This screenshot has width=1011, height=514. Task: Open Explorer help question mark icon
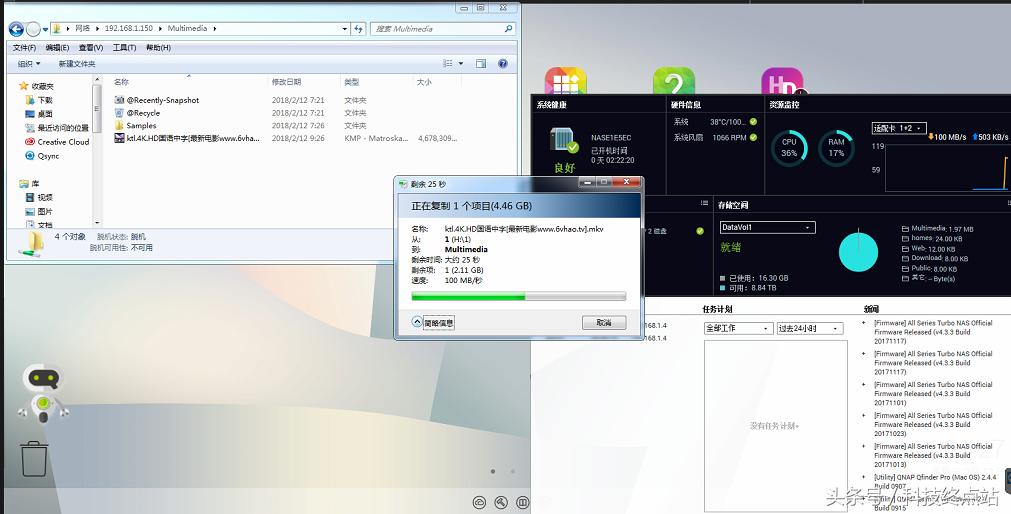coord(503,64)
